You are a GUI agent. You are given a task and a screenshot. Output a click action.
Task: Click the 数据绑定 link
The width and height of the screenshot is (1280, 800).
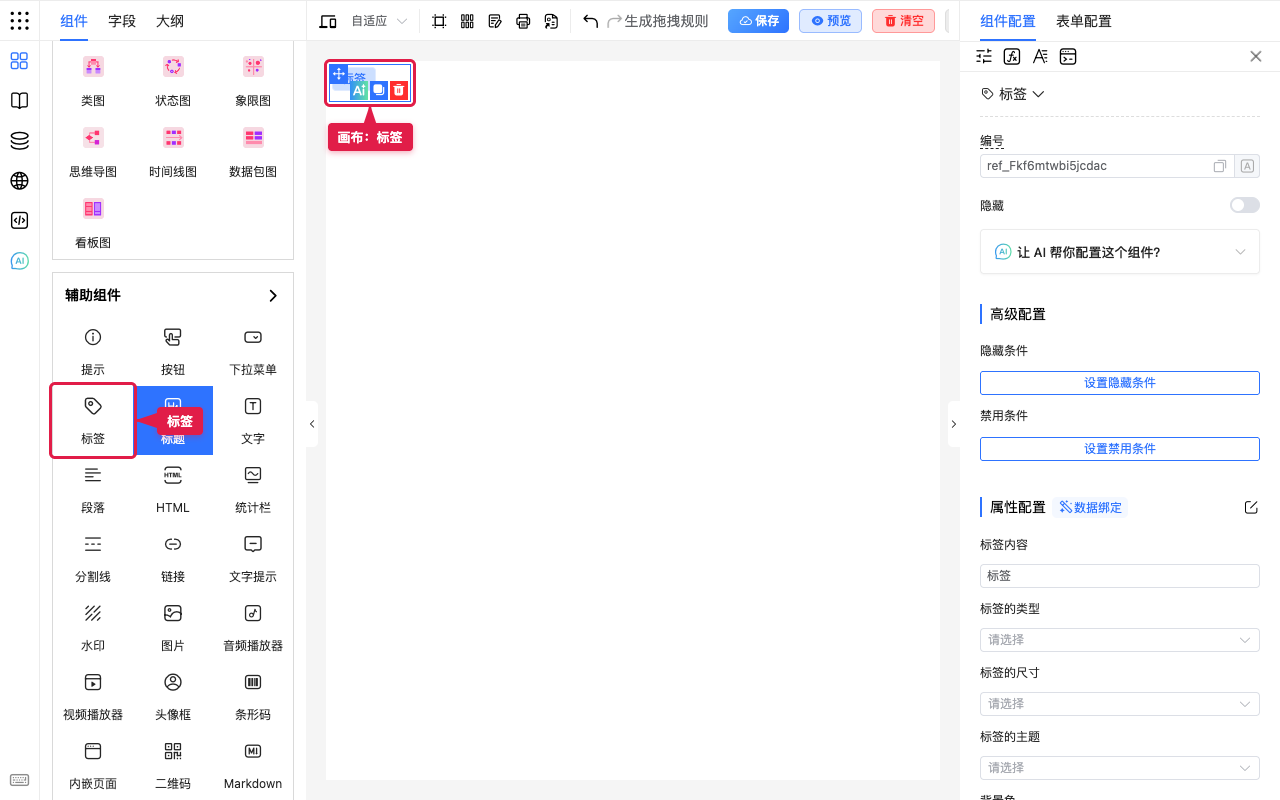click(1090, 507)
